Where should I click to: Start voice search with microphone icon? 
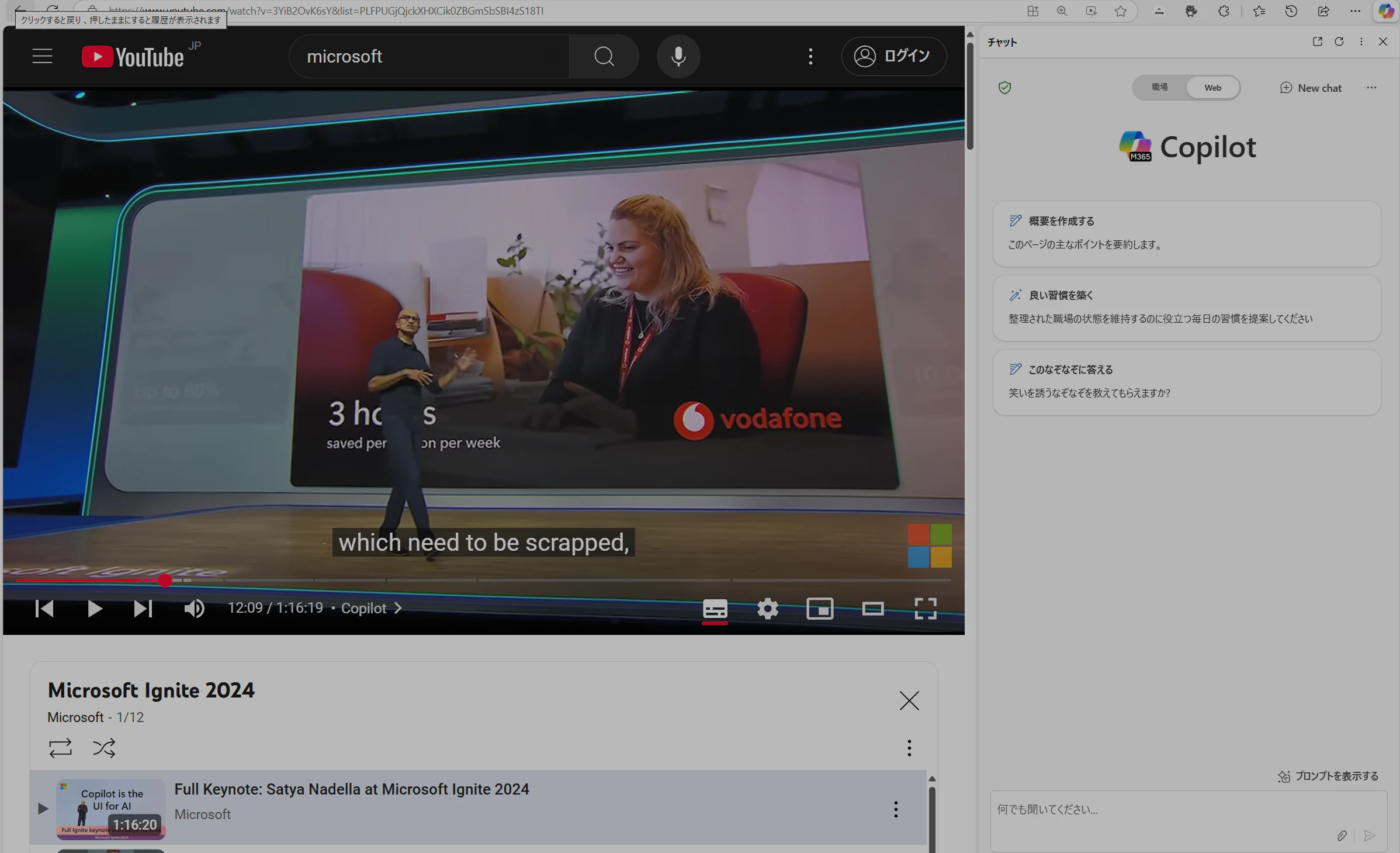tap(678, 57)
